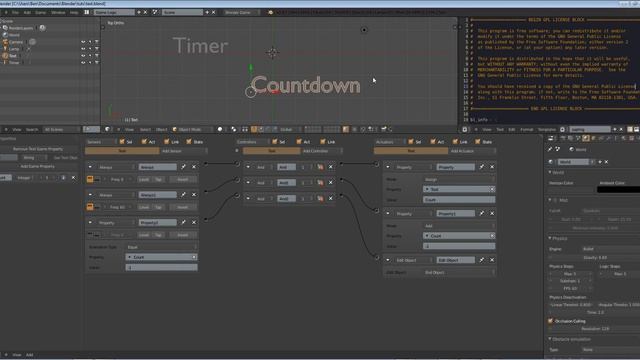Toggle true level triggering on first Always sensor
Image resolution: width=640 pixels, height=360 pixels.
tap(90, 179)
